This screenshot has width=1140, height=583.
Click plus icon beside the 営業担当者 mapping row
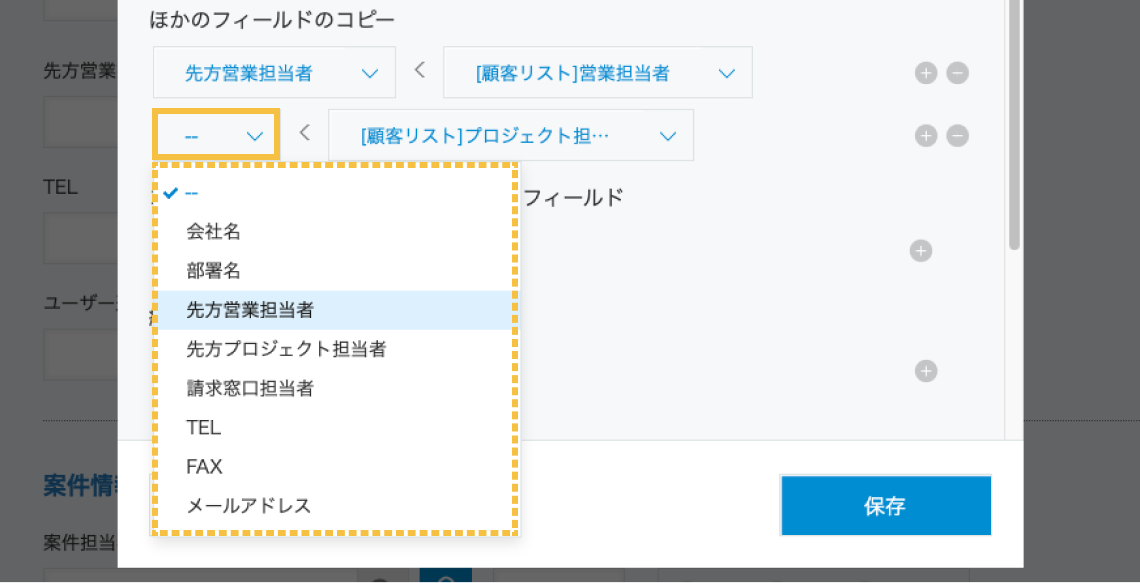(926, 72)
